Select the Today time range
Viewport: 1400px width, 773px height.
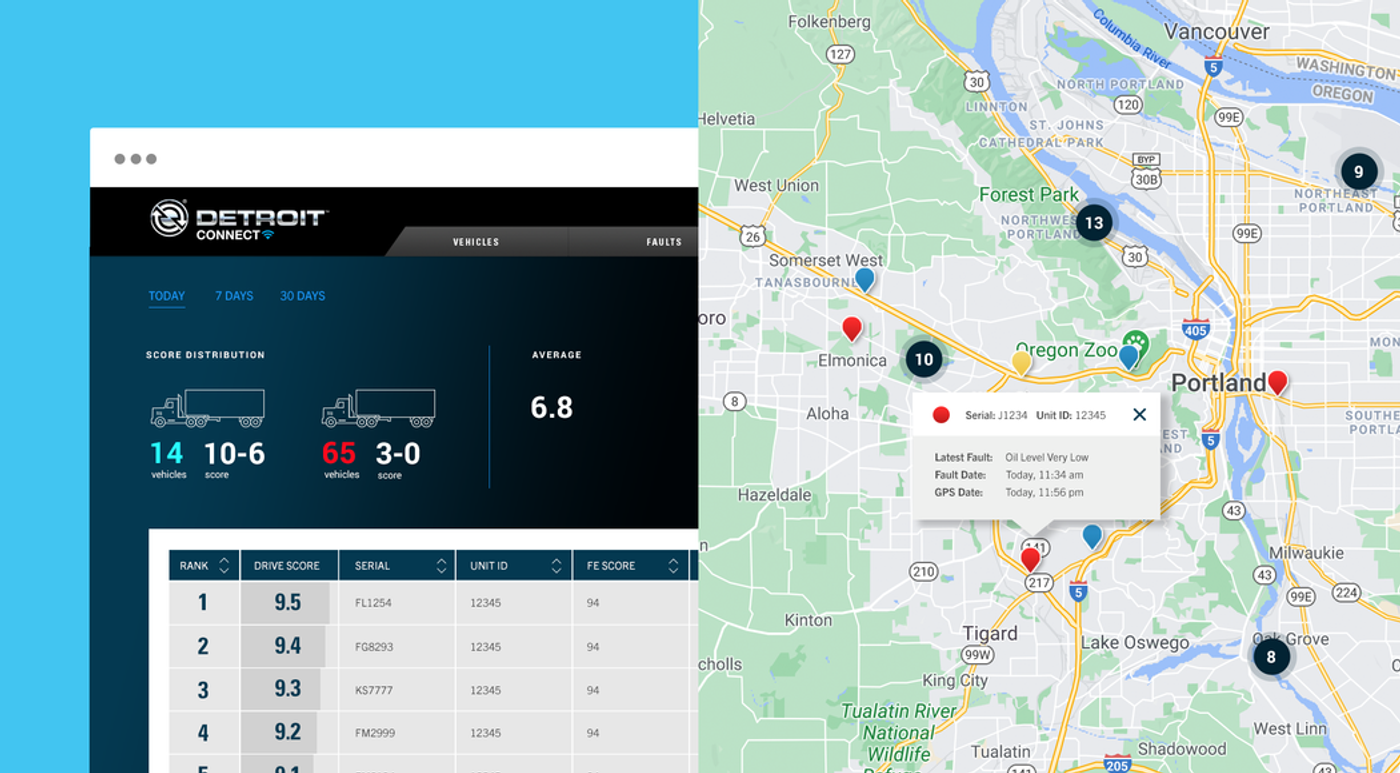167,296
